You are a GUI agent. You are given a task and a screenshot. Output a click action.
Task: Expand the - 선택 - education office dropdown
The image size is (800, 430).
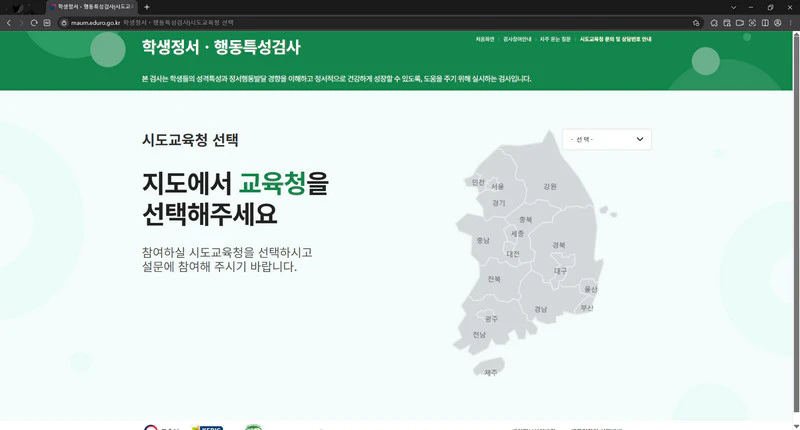point(607,139)
